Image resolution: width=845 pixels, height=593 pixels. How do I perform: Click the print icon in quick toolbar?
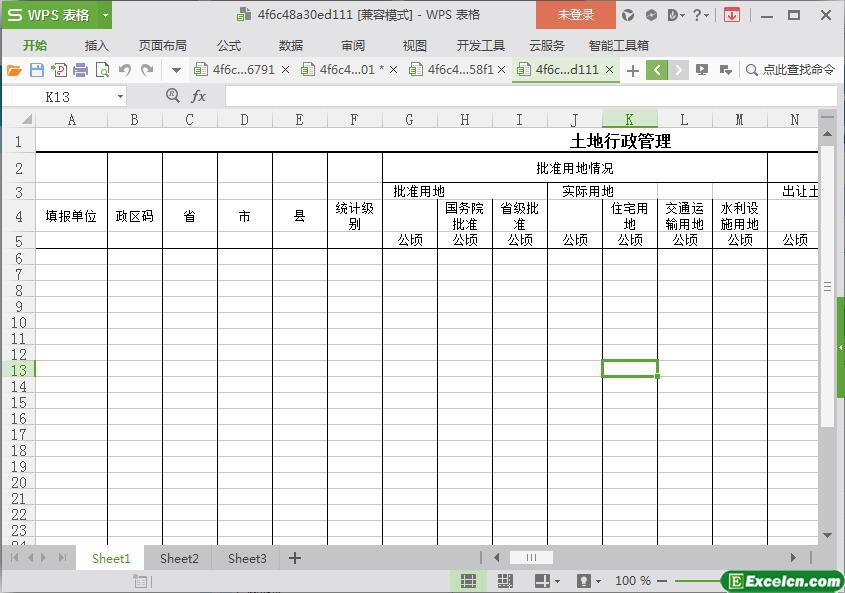click(x=80, y=70)
